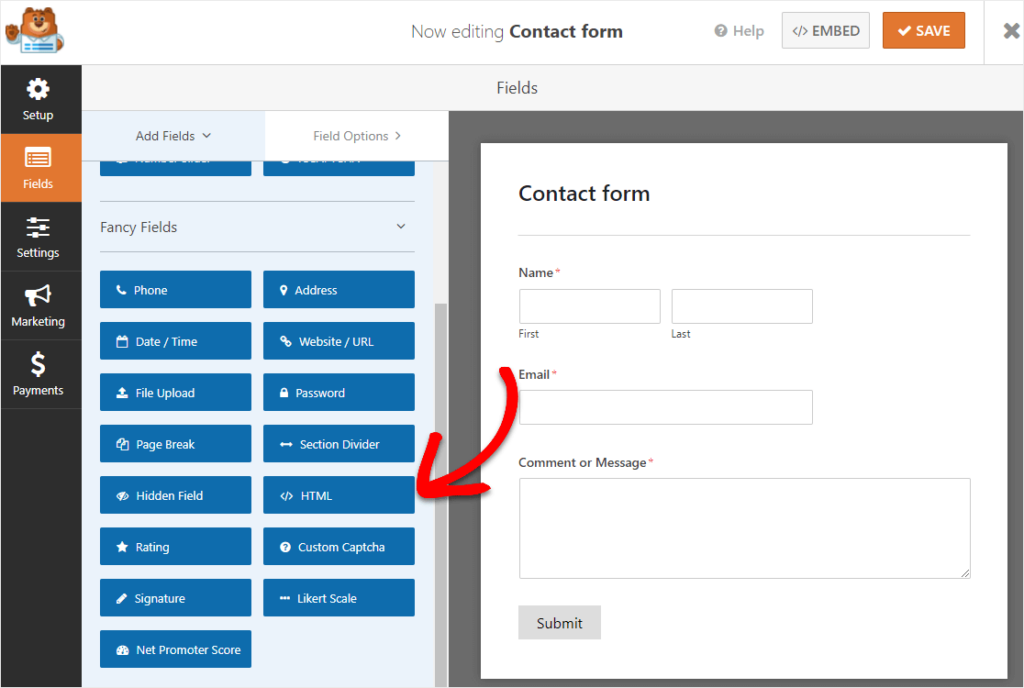Select the Signature field icon
The image size is (1024, 688).
[x=175, y=597]
